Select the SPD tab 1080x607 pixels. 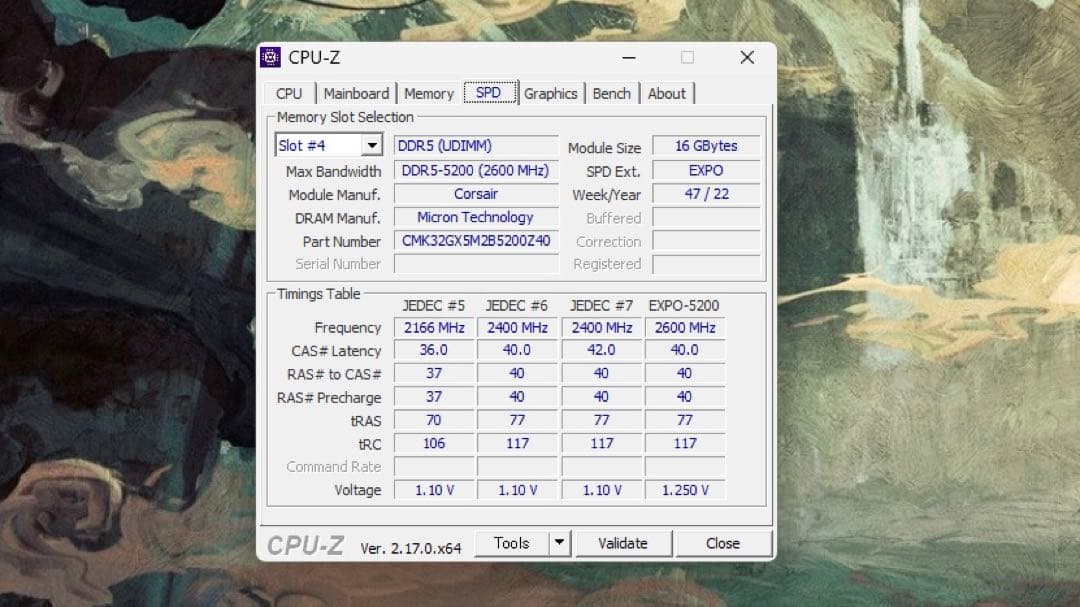[x=488, y=92]
